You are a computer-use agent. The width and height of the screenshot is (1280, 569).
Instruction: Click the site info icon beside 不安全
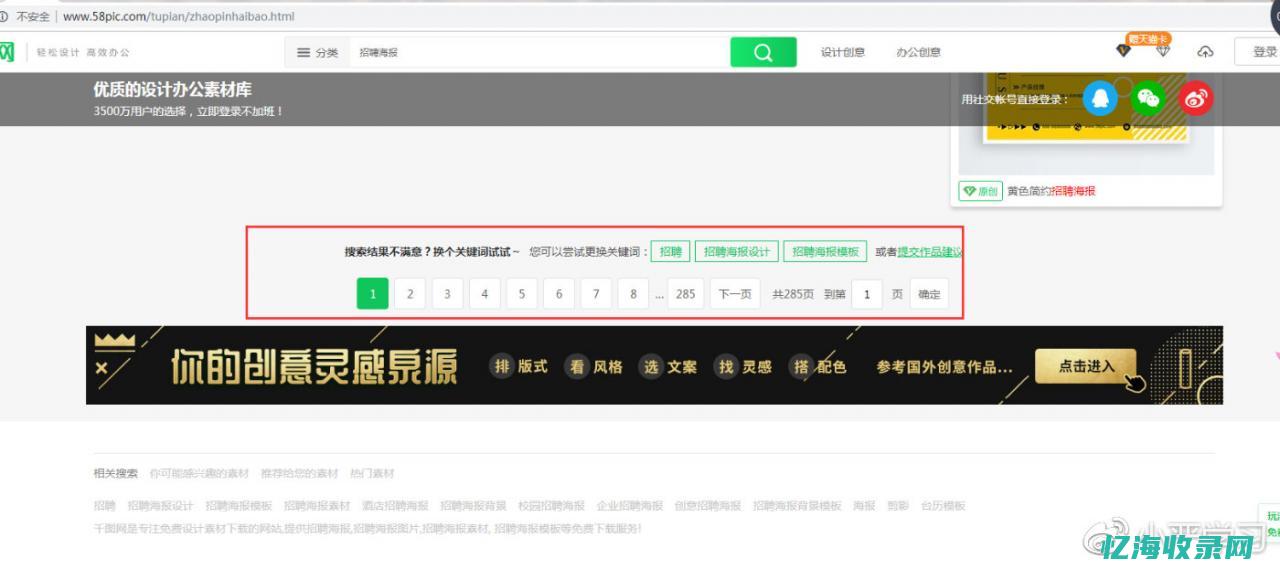point(5,16)
